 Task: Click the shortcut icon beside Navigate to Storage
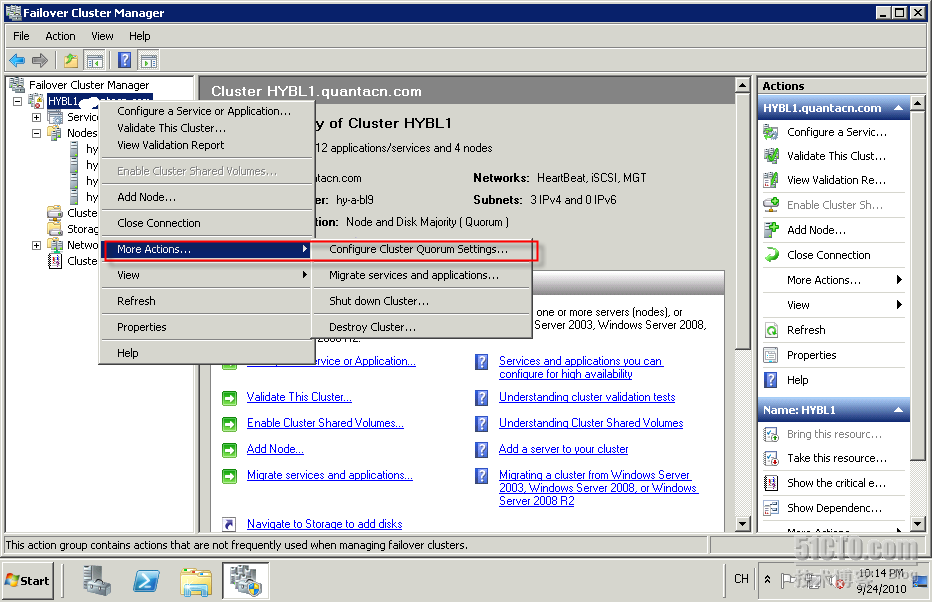click(229, 524)
